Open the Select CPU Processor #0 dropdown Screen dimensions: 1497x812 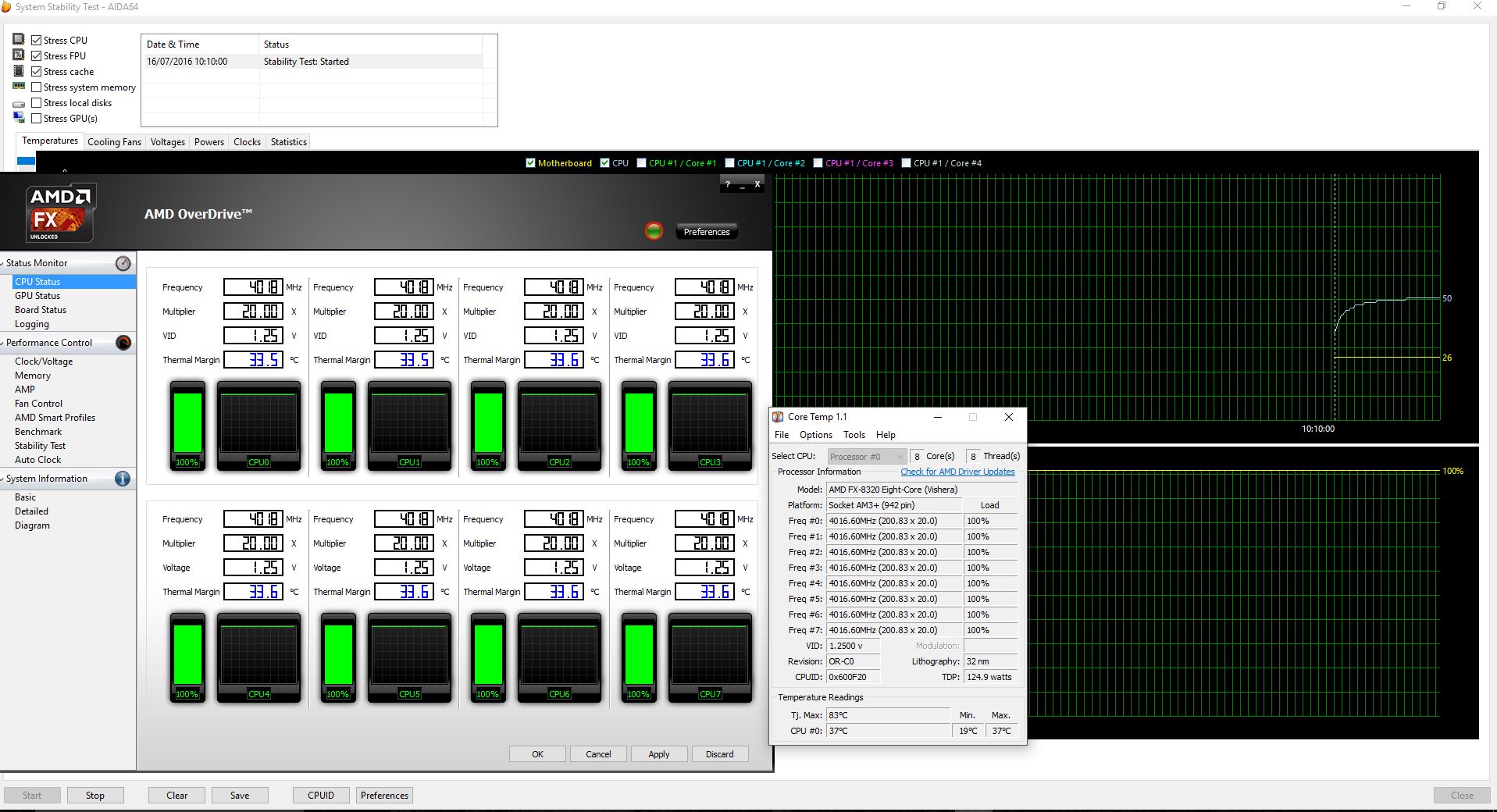point(867,457)
